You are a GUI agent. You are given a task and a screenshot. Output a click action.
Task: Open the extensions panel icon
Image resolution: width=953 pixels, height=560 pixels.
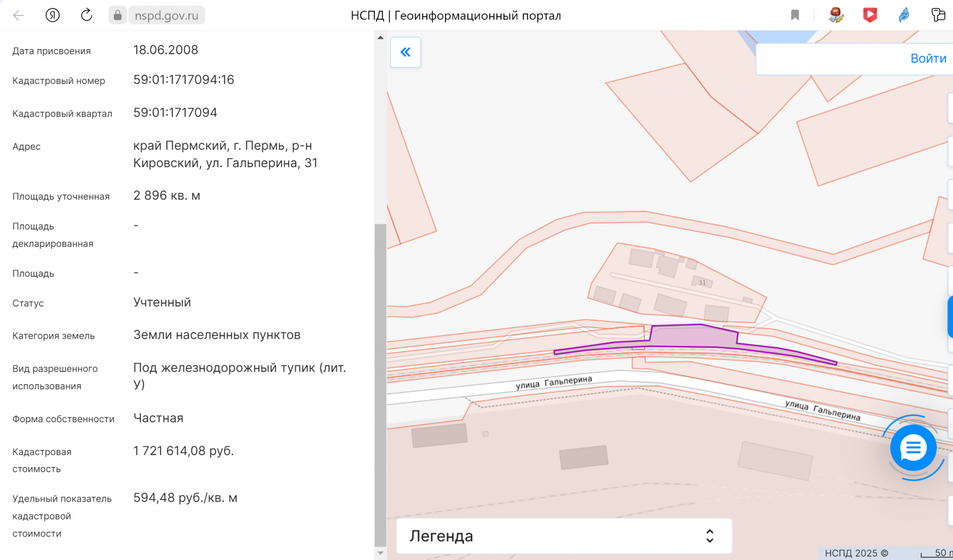click(939, 15)
